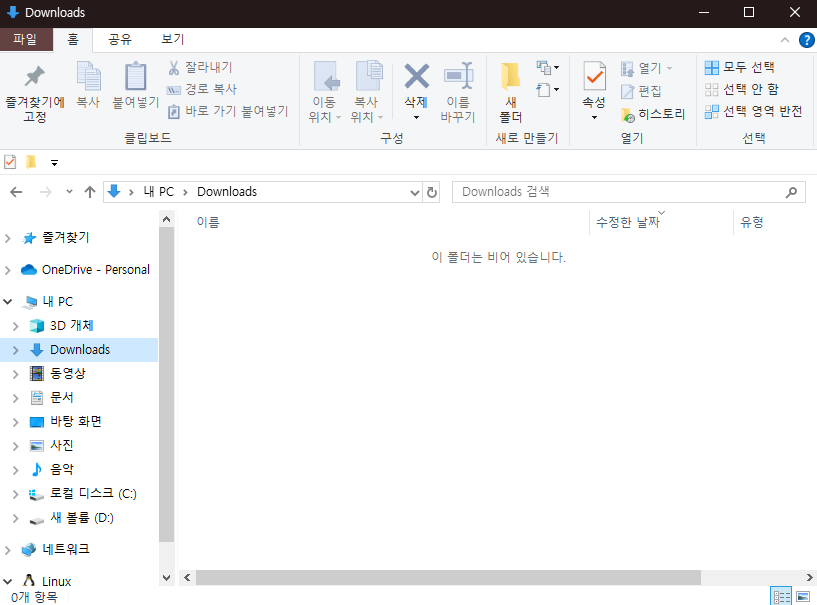Click the blue help question mark icon
Image resolution: width=817 pixels, height=605 pixels.
[806, 40]
